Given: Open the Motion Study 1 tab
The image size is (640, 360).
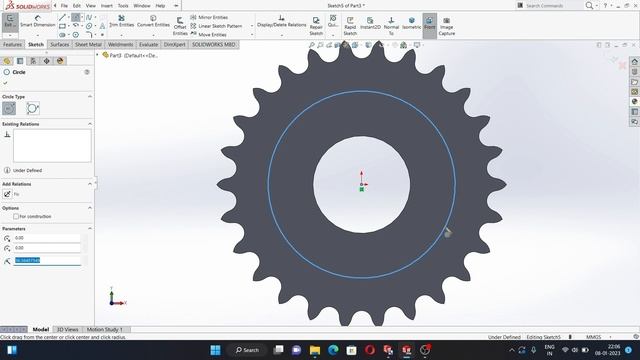Looking at the screenshot, I should (104, 329).
